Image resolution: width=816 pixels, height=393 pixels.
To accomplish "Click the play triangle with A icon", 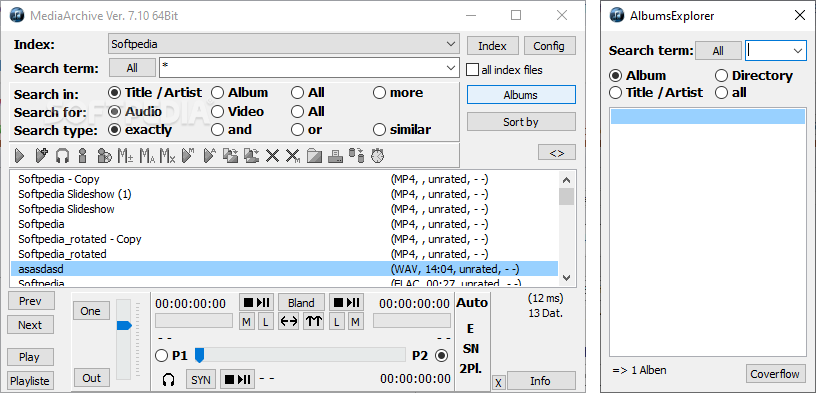I will [209, 156].
